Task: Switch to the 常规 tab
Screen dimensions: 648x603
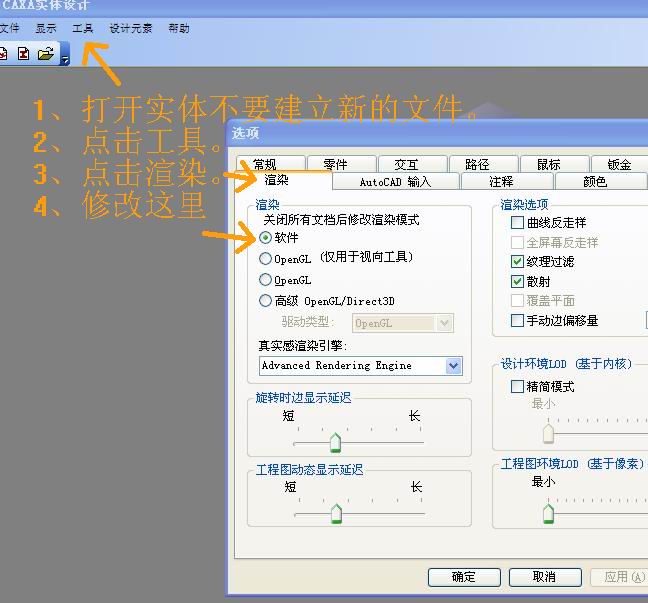Action: (x=270, y=164)
